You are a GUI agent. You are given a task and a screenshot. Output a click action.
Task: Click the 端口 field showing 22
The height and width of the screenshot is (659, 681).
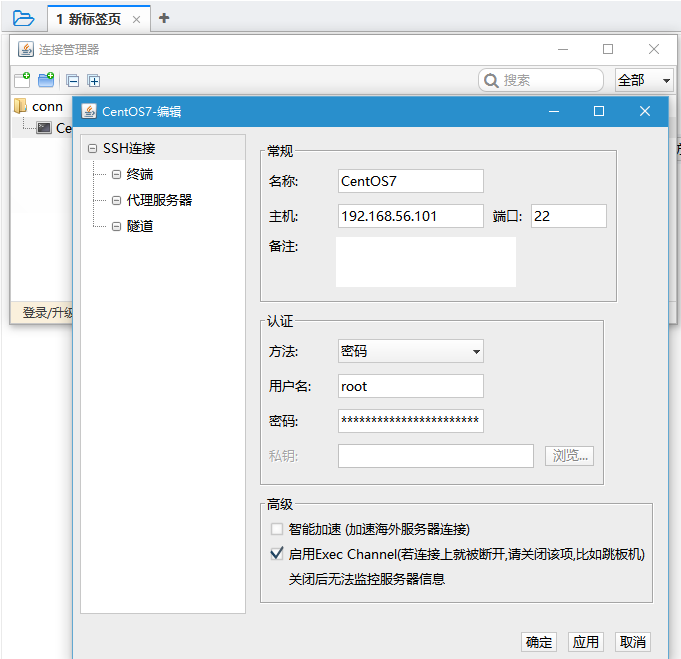pos(569,216)
